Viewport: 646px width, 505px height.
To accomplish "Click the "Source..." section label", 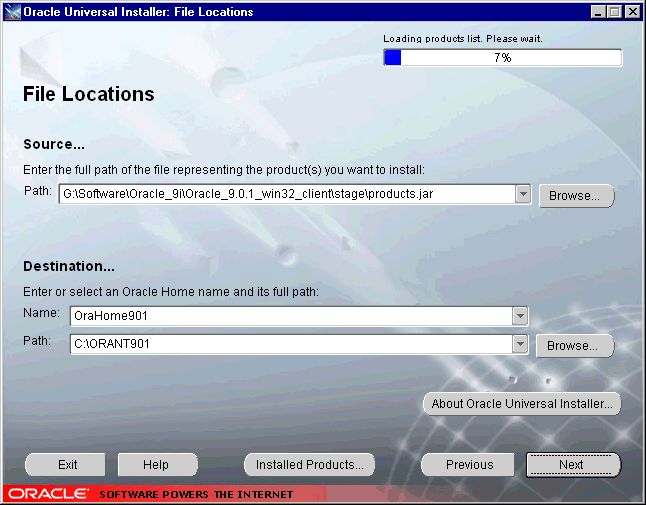I will pos(54,144).
